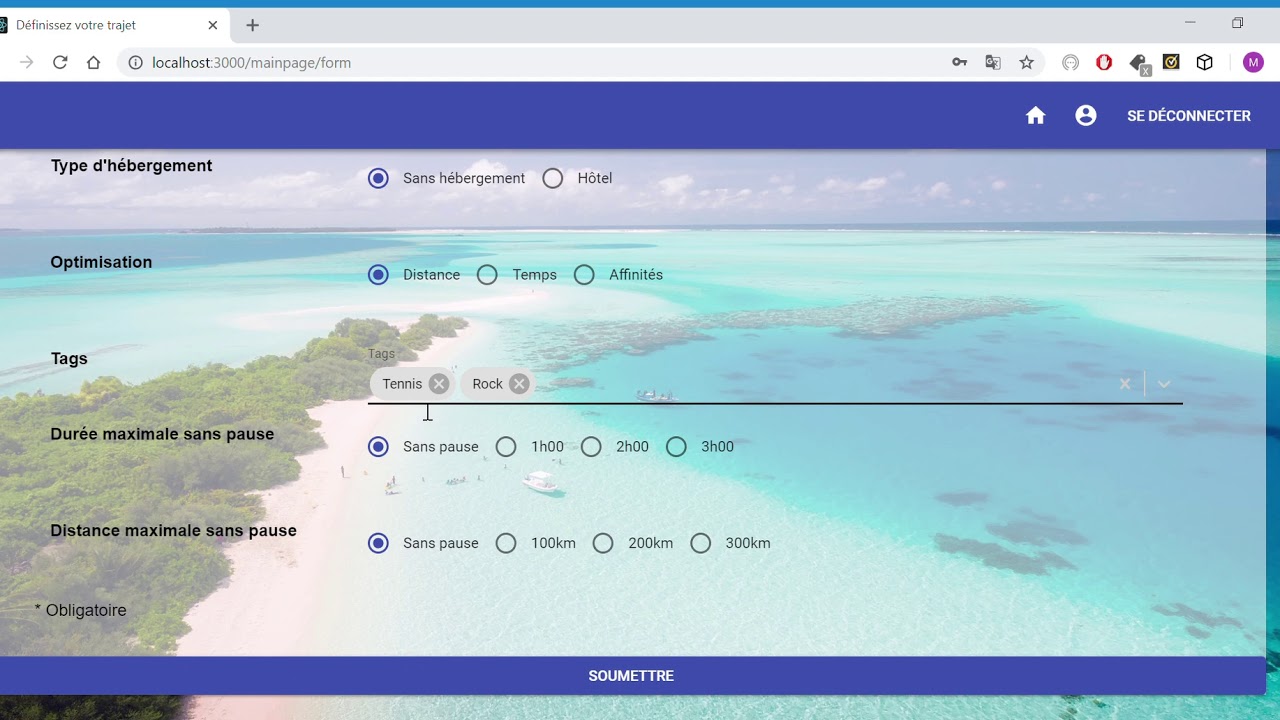Restore down the browser window
Image resolution: width=1280 pixels, height=720 pixels.
1237,22
